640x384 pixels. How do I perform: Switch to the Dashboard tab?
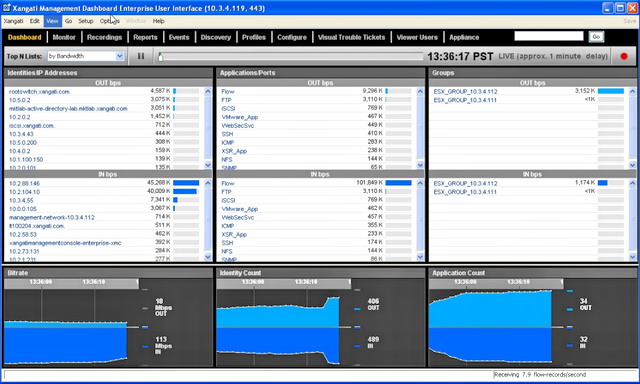pos(24,37)
